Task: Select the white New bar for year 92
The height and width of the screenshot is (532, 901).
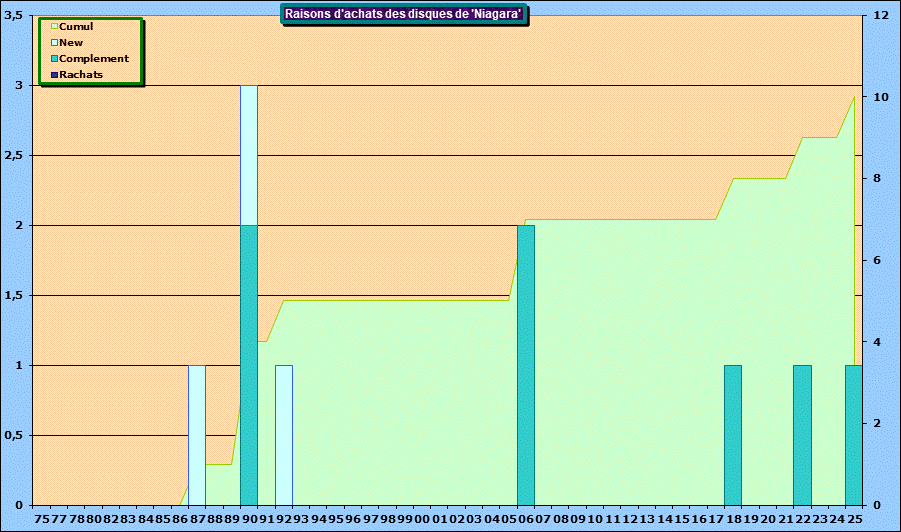Action: [284, 435]
